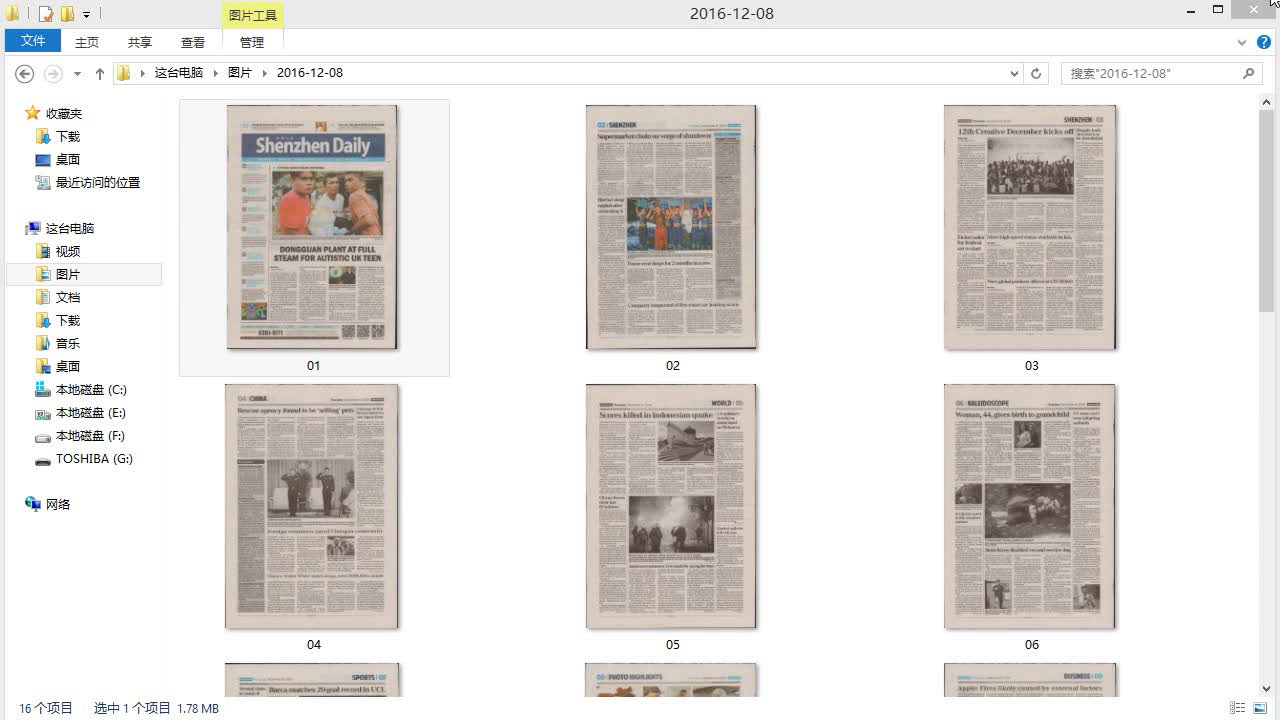The width and height of the screenshot is (1280, 720).
Task: Click the 选中 1 个项目 1.78 MB status text
Action: point(156,708)
